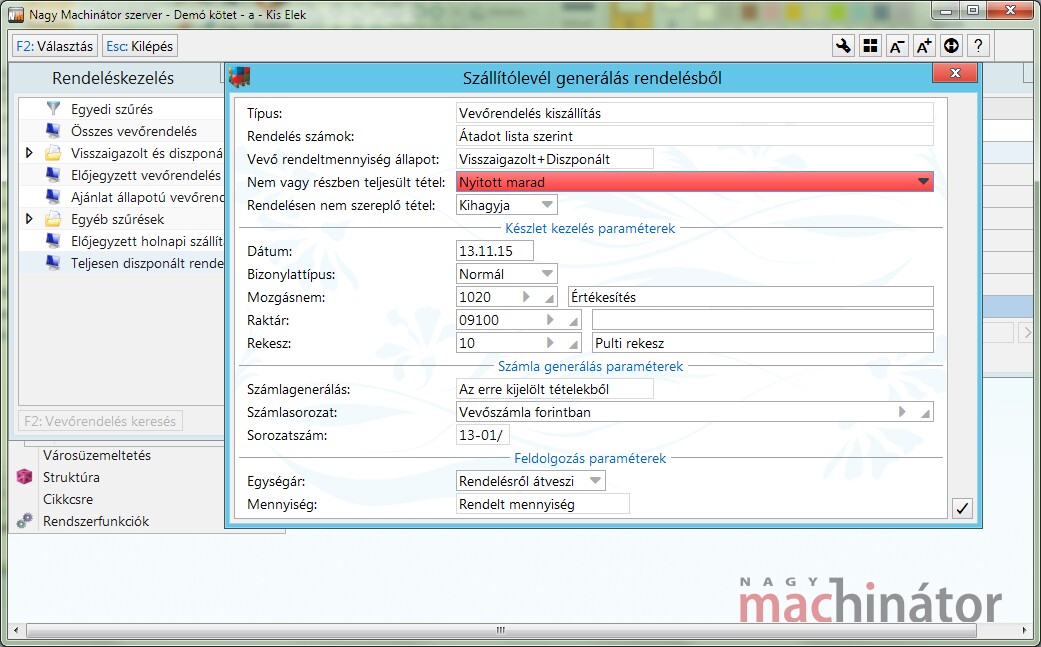Click the Számla generálás paraméterek heading
Screen dimensions: 1041x647
coord(590,366)
